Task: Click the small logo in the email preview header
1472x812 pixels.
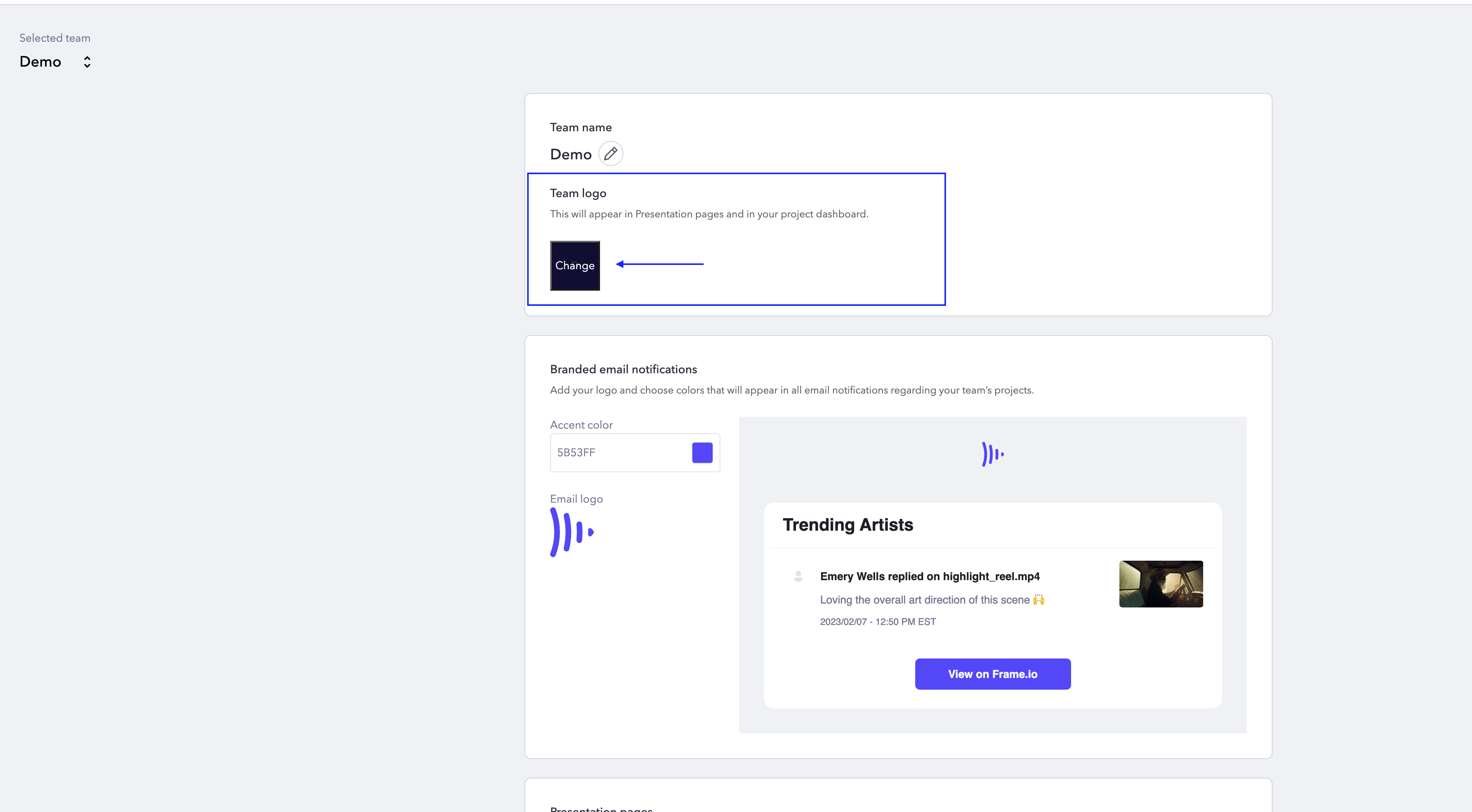Action: point(993,454)
